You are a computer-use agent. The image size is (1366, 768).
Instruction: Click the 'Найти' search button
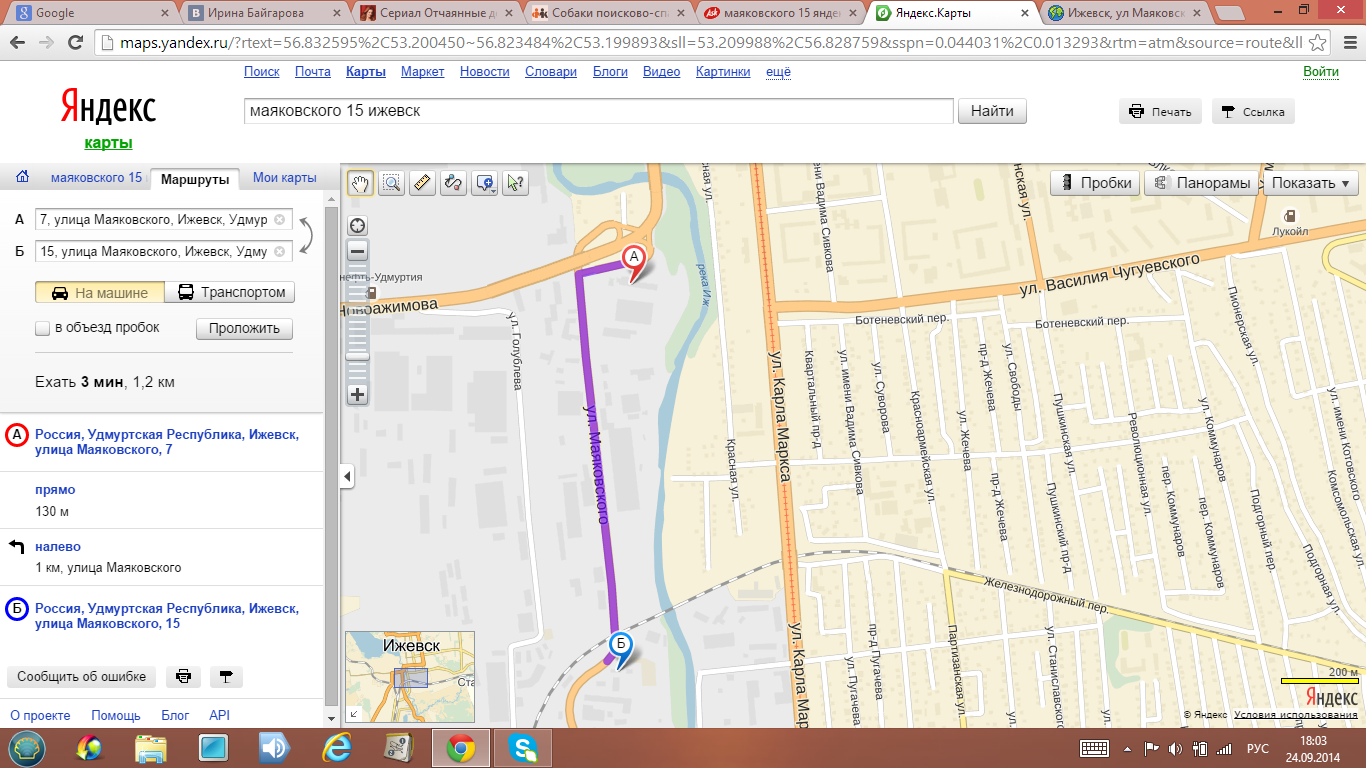coord(992,111)
